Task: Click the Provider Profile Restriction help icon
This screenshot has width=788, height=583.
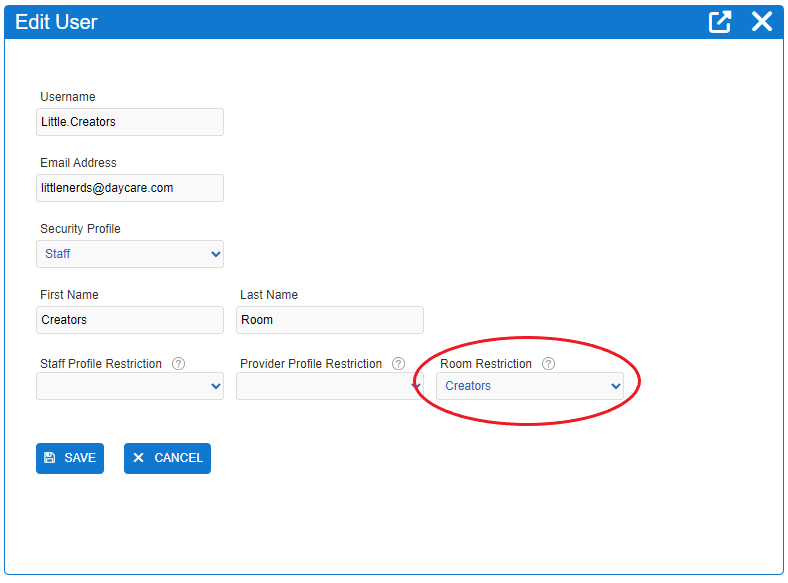Action: [399, 363]
